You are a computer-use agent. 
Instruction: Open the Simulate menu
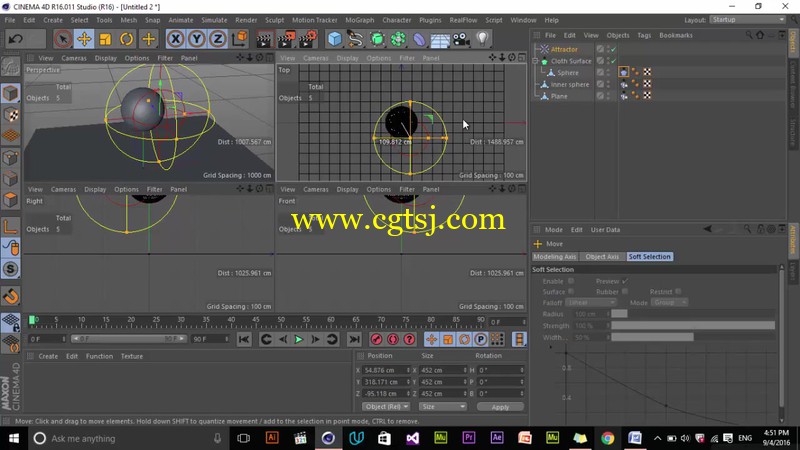click(214, 20)
